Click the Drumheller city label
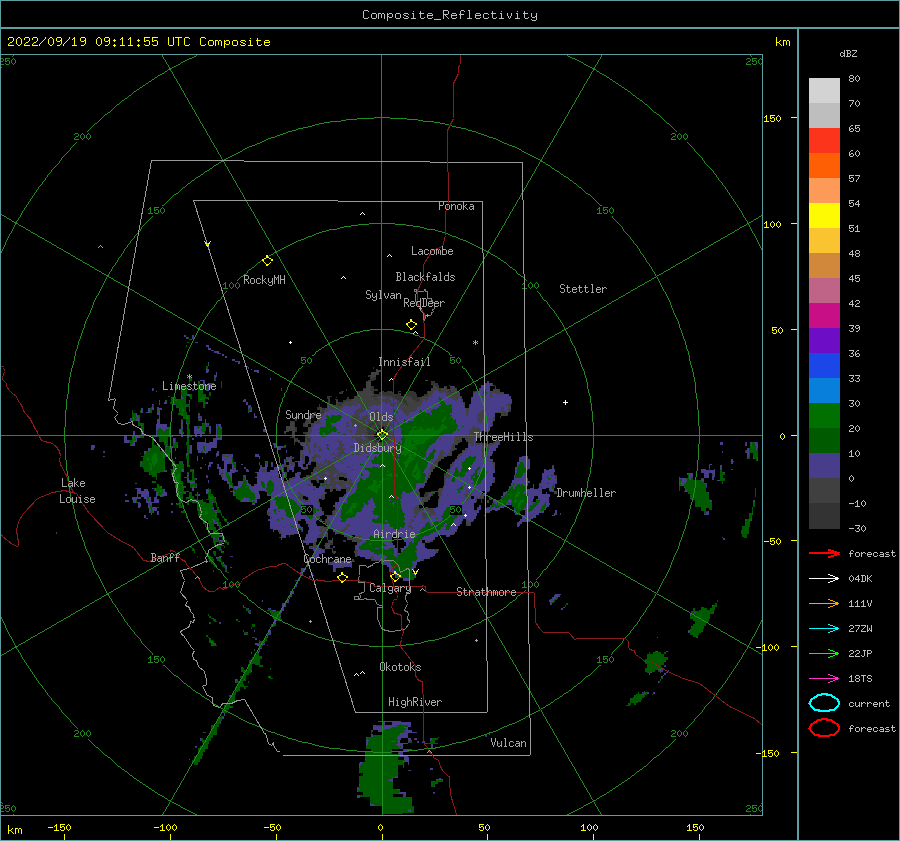The width and height of the screenshot is (900, 841). [586, 493]
